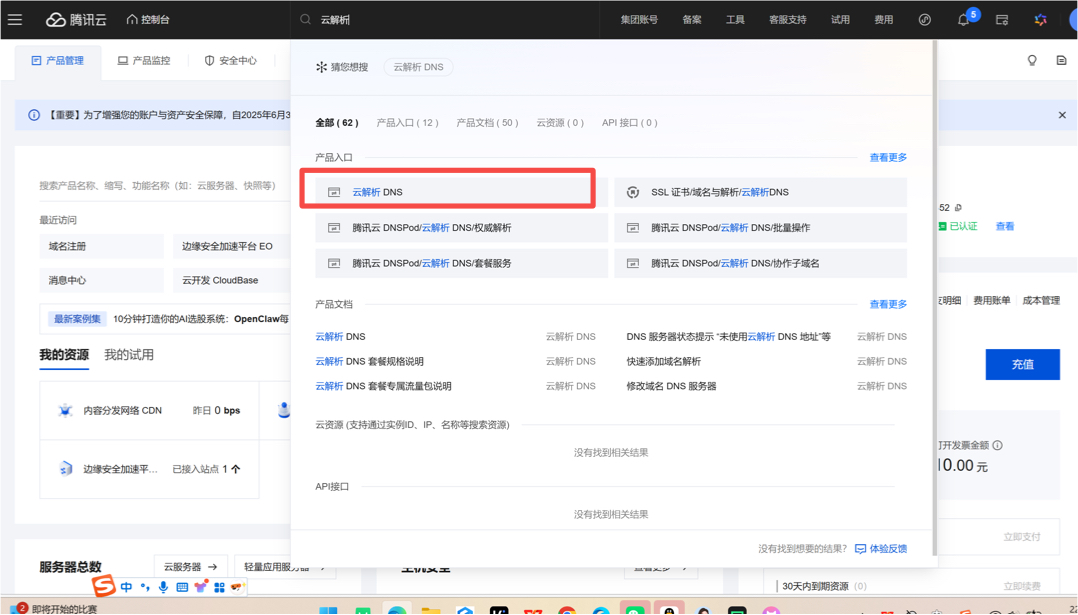The height and width of the screenshot is (615, 1078).
Task: Click 查看更多 next to 产品入口
Action: pyautogui.click(x=887, y=158)
